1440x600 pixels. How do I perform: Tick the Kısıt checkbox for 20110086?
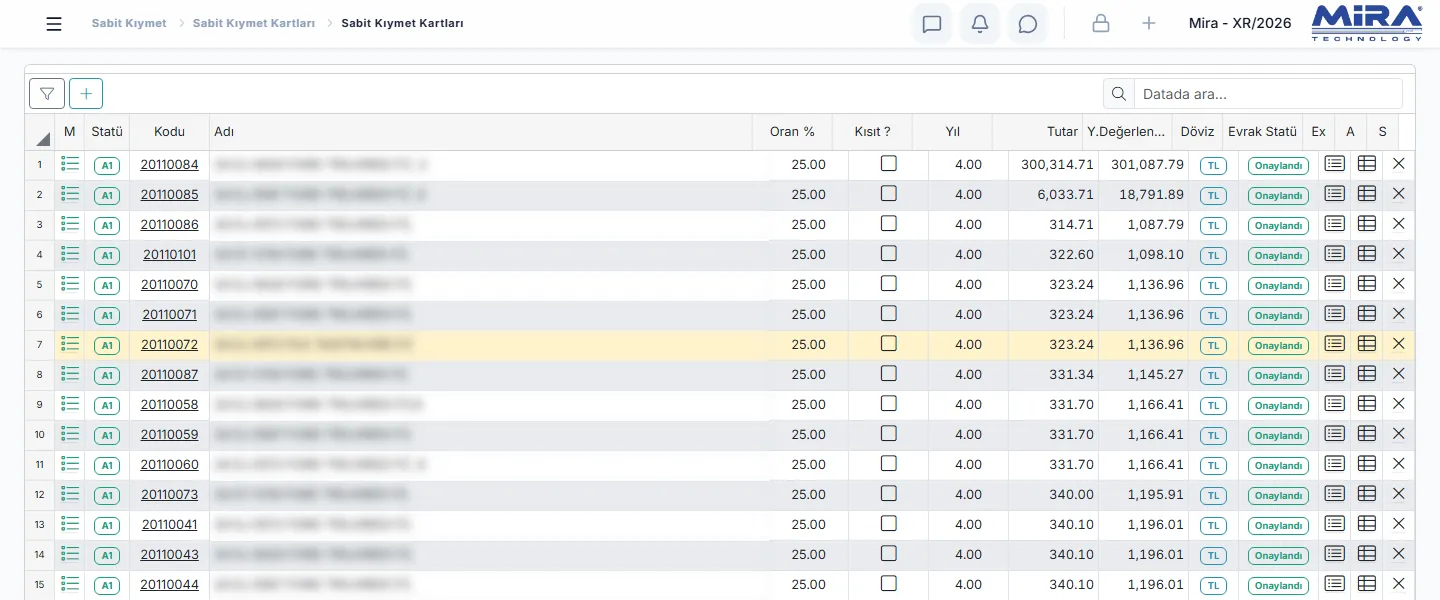click(888, 224)
